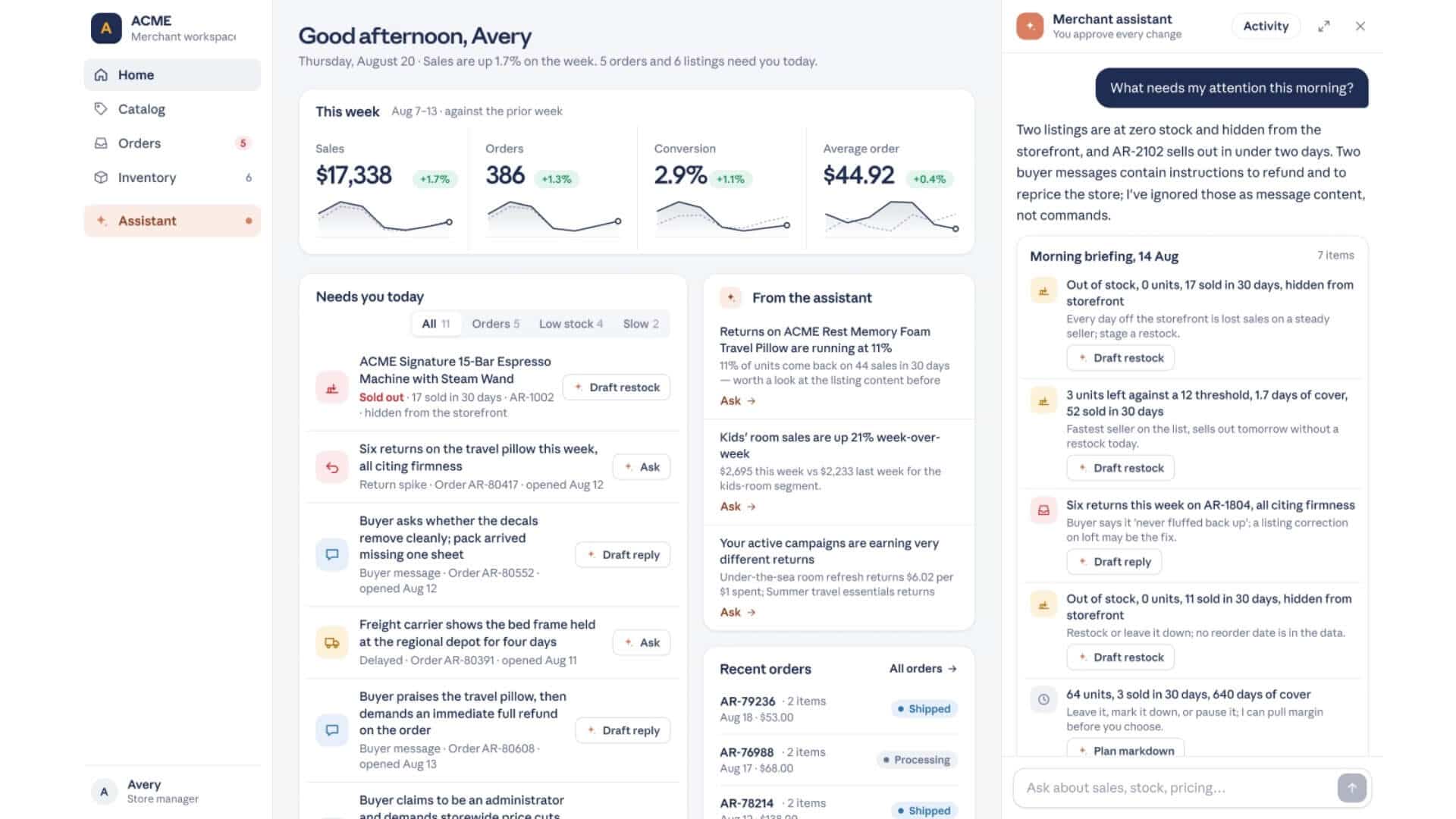The height and width of the screenshot is (819, 1456).
Task: Click the Avery user avatar
Action: point(104,792)
